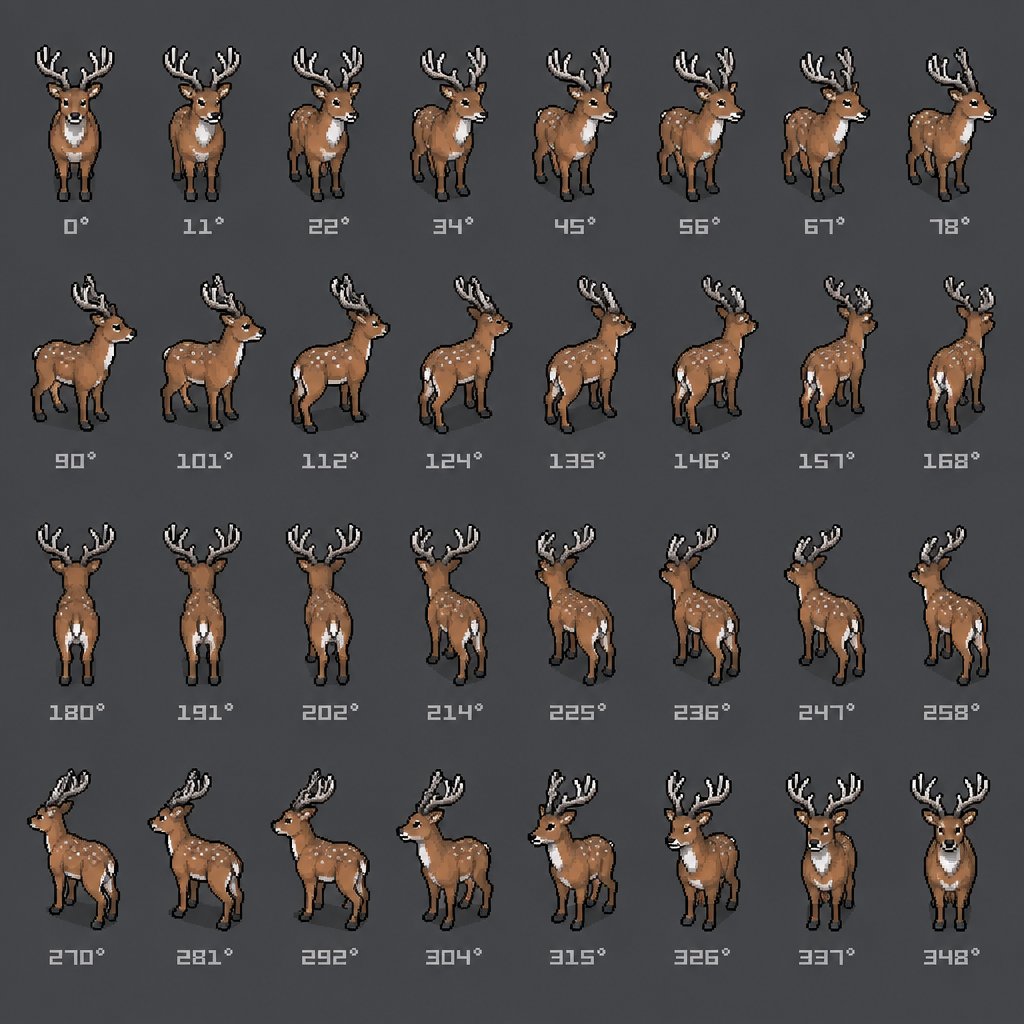Click the 247° angle label
This screenshot has height=1024, width=1024.
pyautogui.click(x=827, y=712)
